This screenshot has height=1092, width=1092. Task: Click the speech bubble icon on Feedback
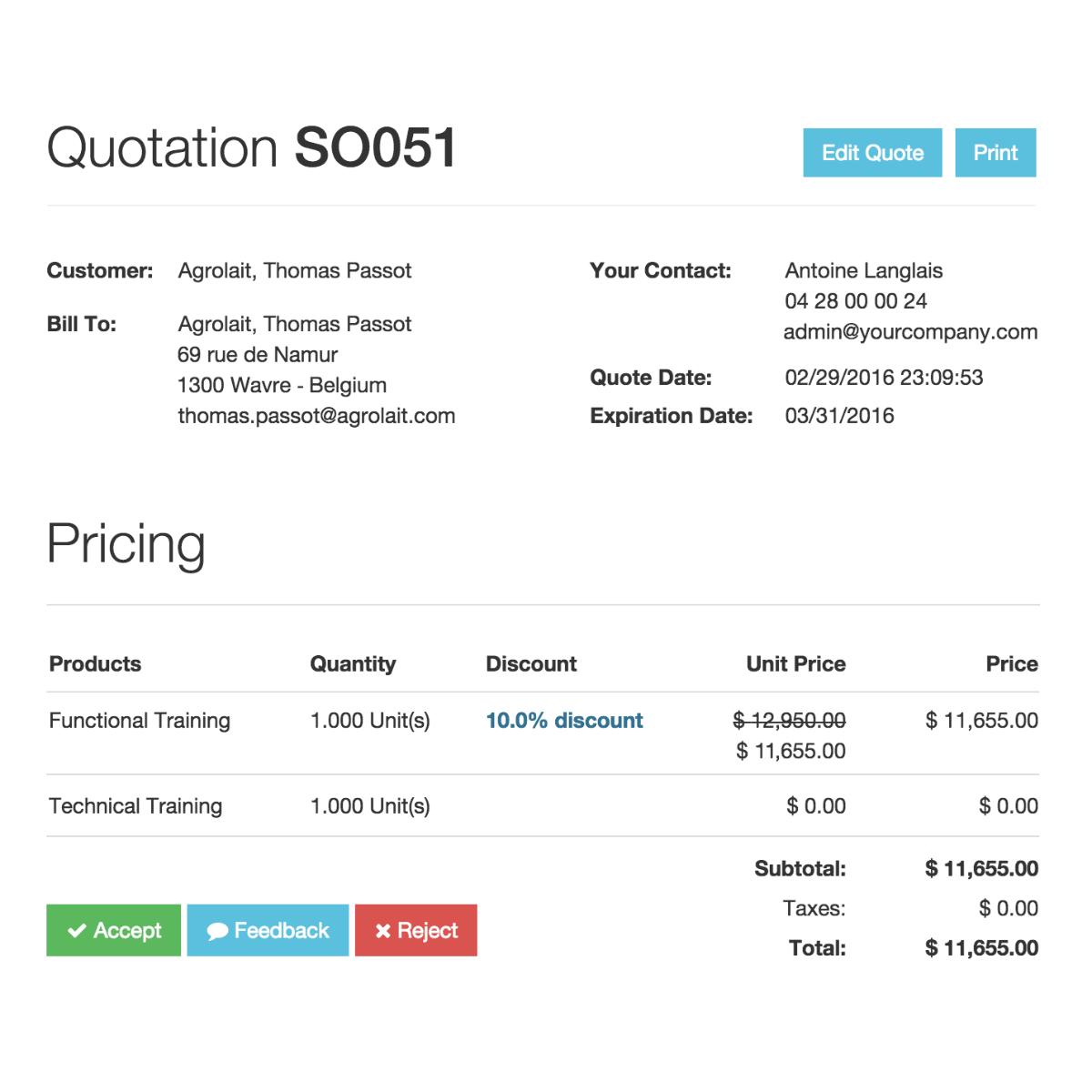pos(217,932)
